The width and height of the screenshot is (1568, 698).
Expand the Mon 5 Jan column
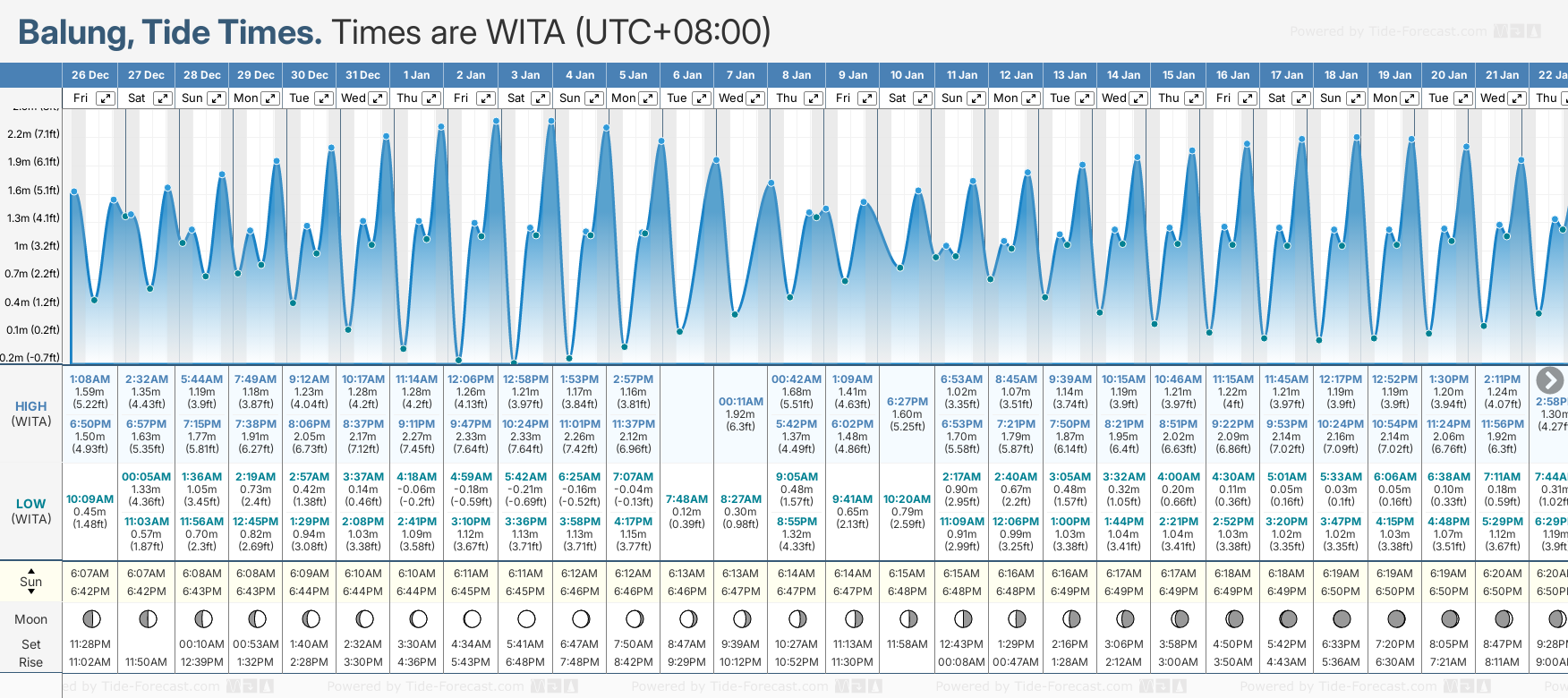pos(648,98)
